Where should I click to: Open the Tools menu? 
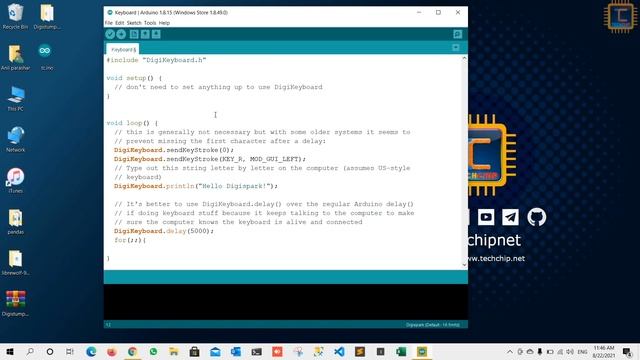click(x=150, y=23)
